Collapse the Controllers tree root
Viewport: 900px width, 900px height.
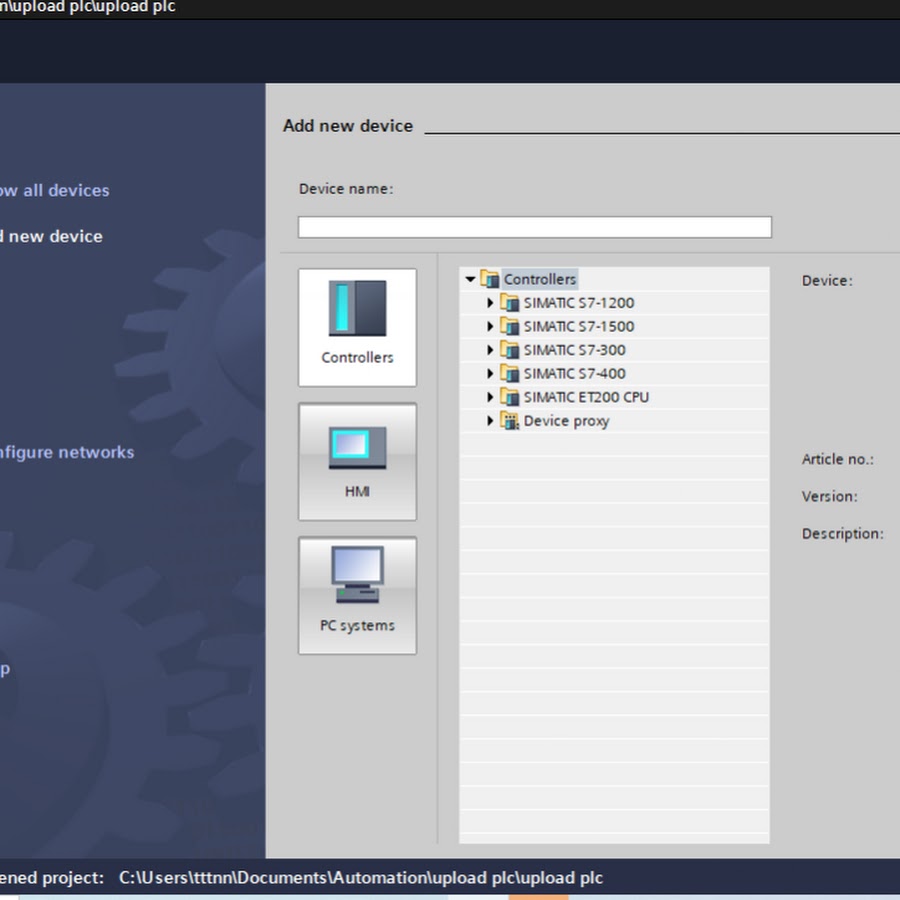[470, 280]
